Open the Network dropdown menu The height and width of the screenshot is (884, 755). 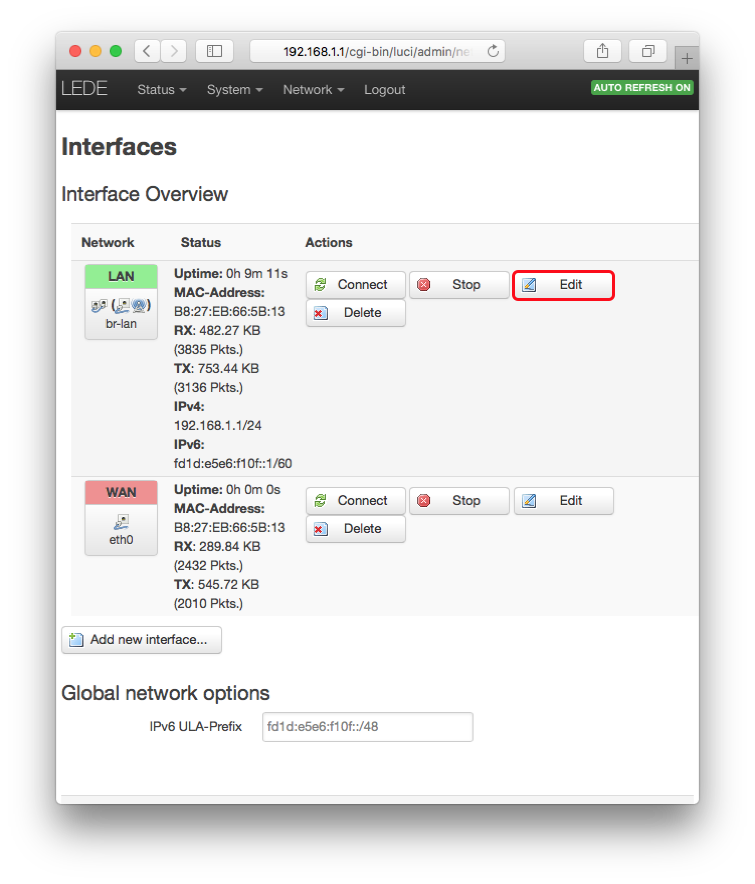point(314,90)
